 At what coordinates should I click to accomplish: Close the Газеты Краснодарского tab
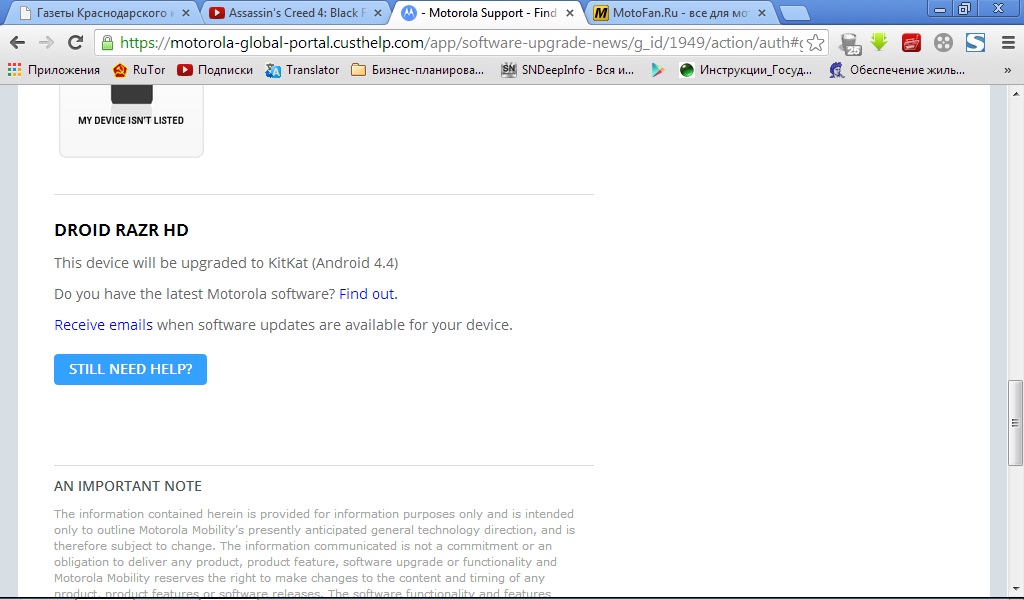pyautogui.click(x=185, y=13)
